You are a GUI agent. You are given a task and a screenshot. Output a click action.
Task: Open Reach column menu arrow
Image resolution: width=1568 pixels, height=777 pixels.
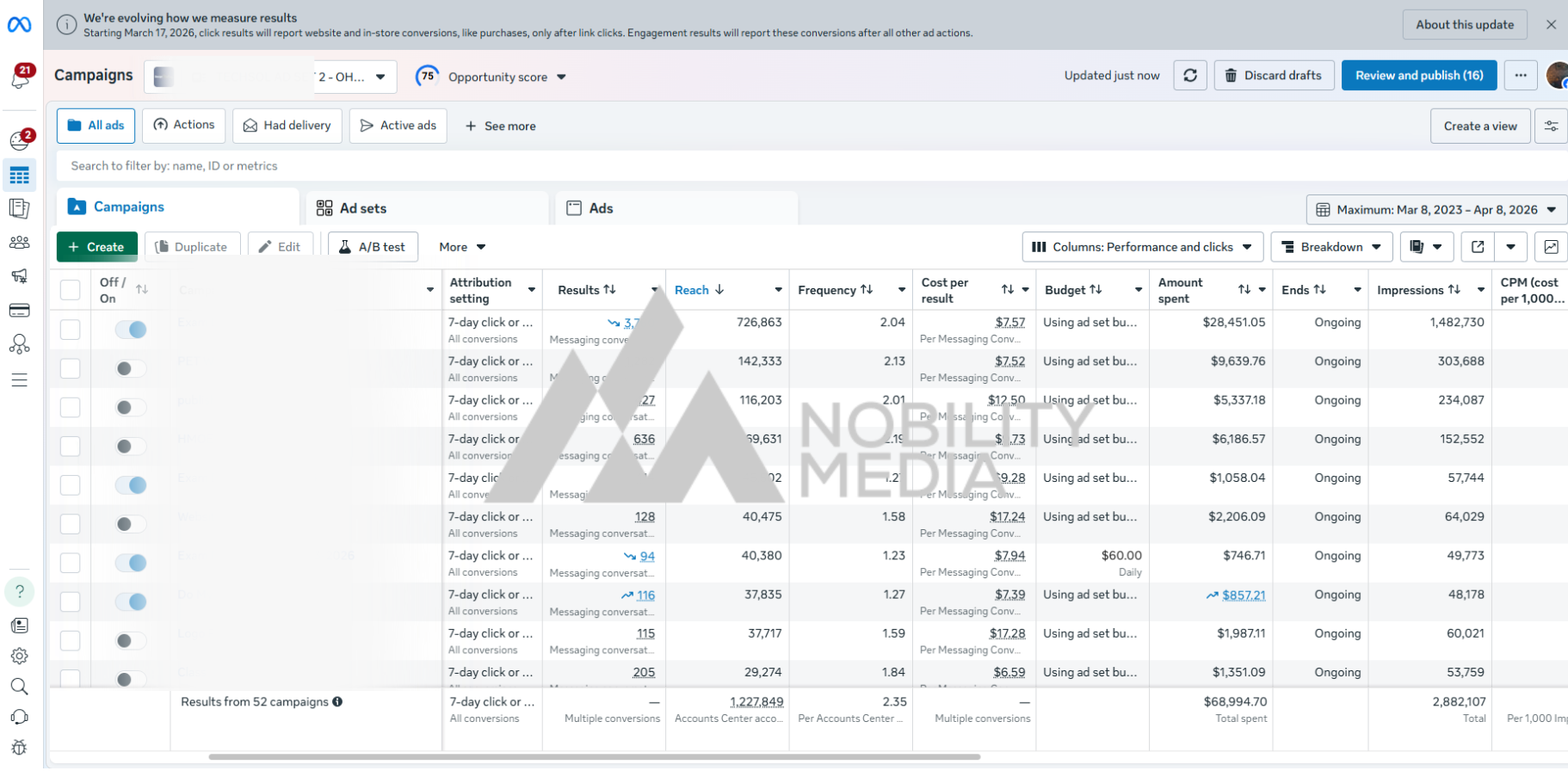tap(778, 290)
